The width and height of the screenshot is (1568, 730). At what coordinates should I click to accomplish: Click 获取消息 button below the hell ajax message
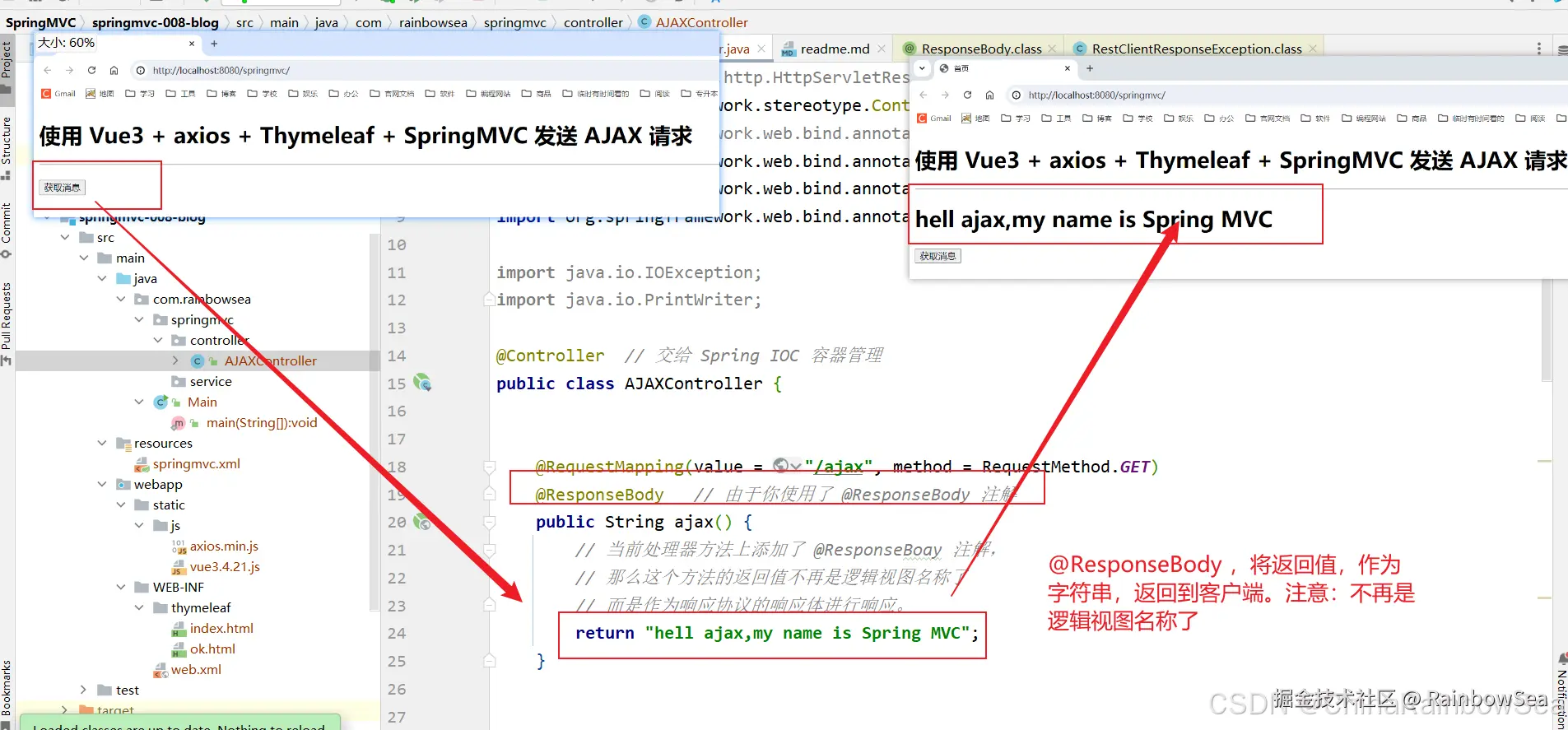pos(938,256)
